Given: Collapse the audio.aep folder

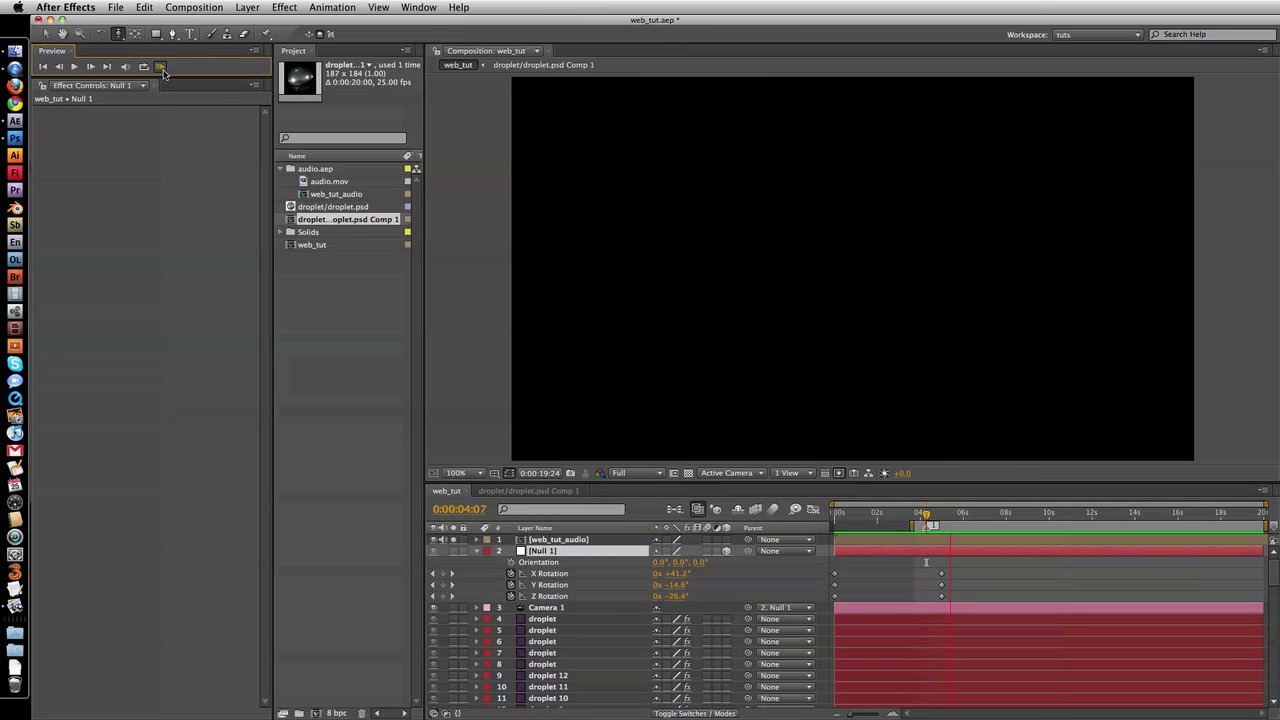Looking at the screenshot, I should click(x=280, y=169).
